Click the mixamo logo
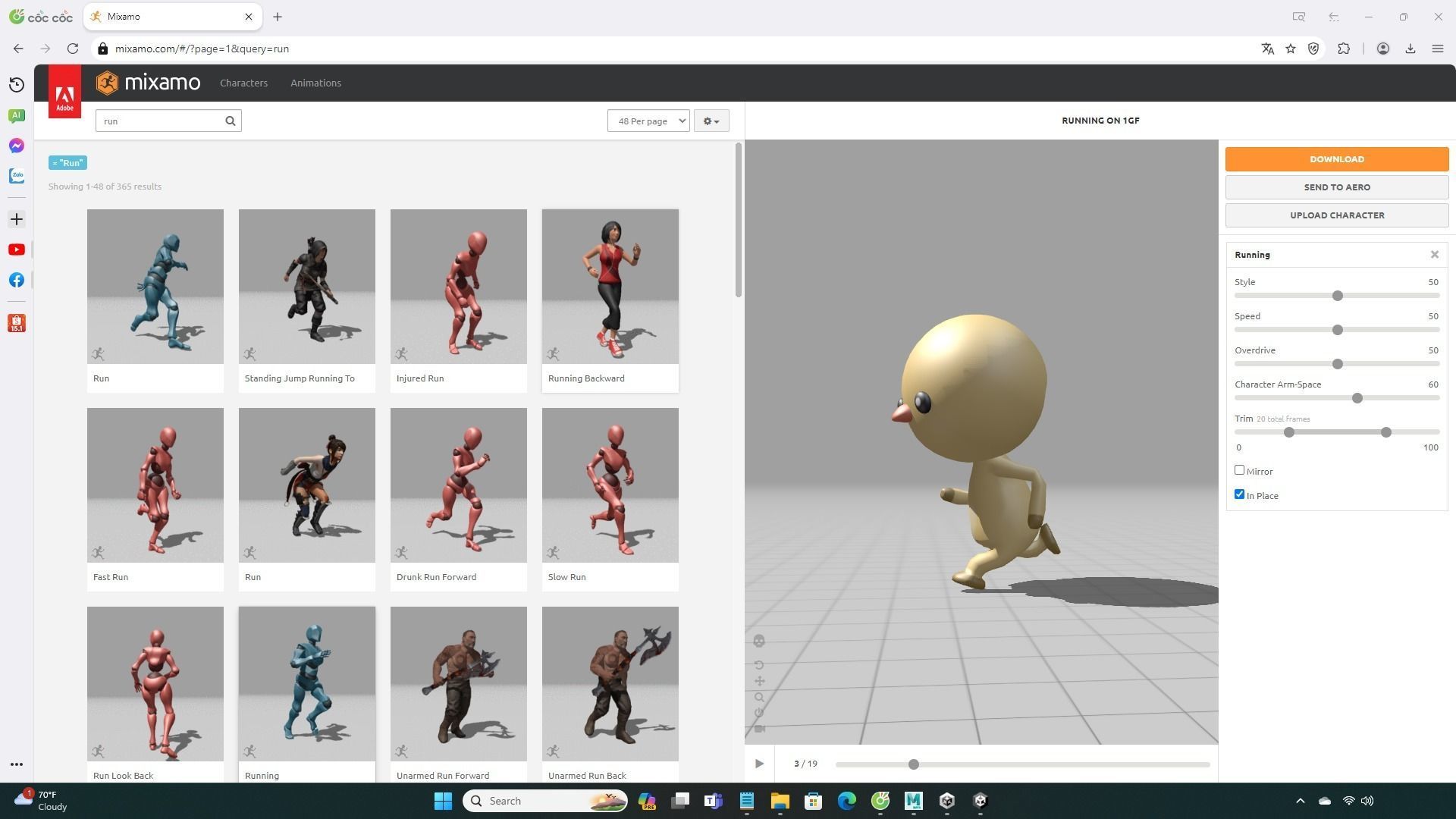This screenshot has width=1456, height=819. pyautogui.click(x=149, y=83)
